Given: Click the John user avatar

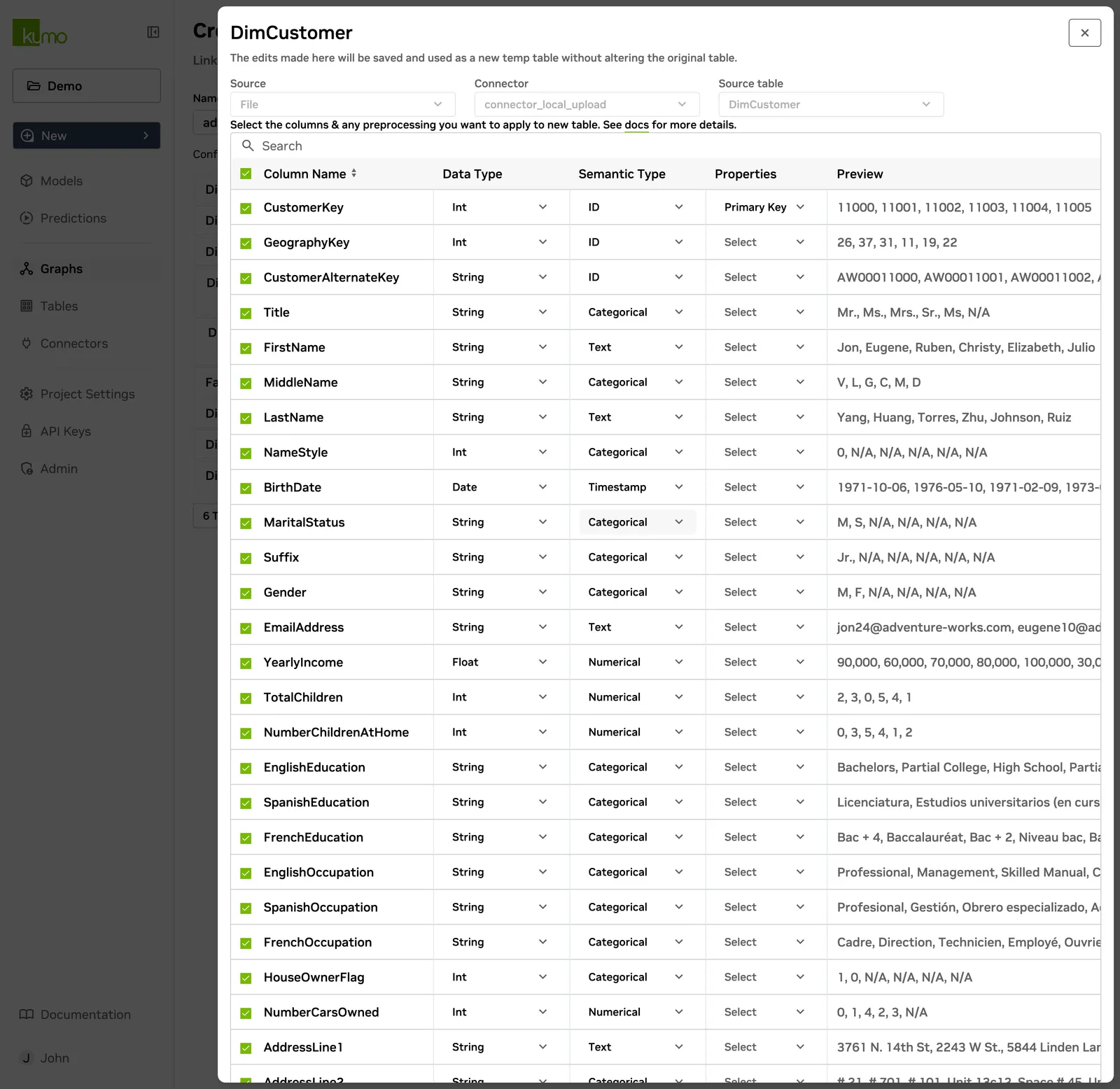Looking at the screenshot, I should pyautogui.click(x=27, y=1058).
